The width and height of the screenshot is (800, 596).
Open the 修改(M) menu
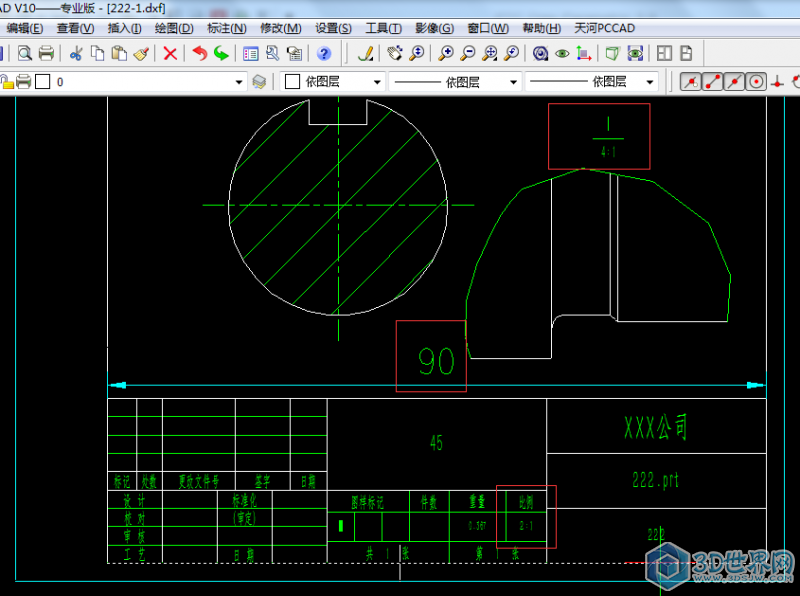(x=281, y=28)
